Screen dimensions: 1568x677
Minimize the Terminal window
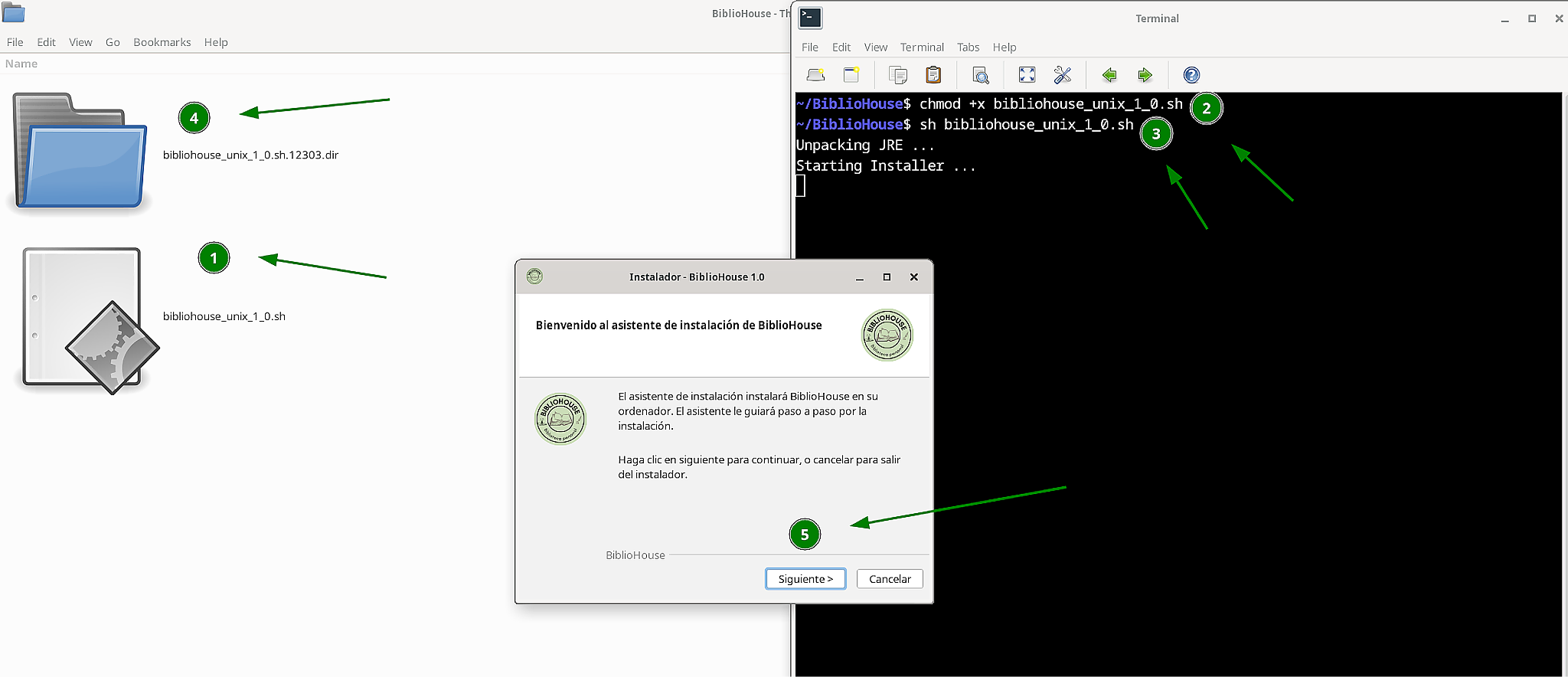point(1505,18)
